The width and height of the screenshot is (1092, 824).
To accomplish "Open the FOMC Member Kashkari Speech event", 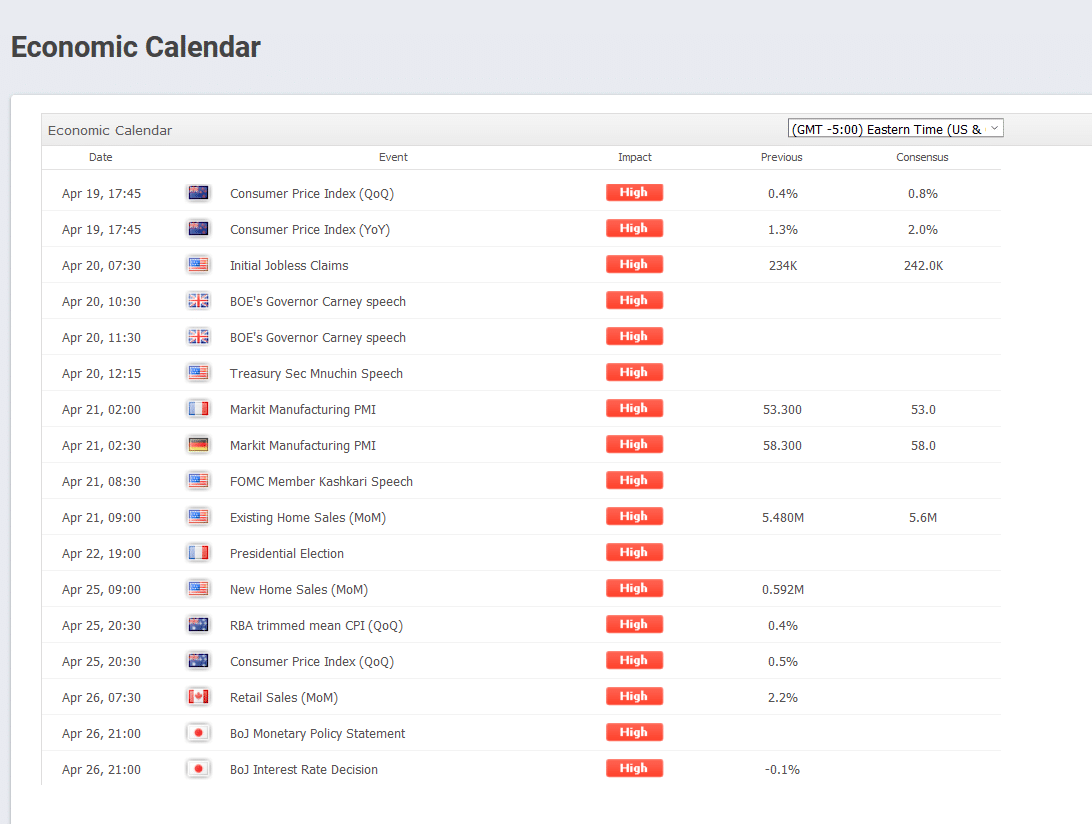I will [x=321, y=481].
